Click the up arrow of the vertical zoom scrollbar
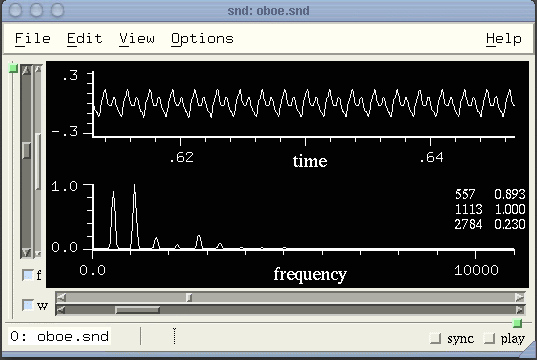 [x=26, y=70]
